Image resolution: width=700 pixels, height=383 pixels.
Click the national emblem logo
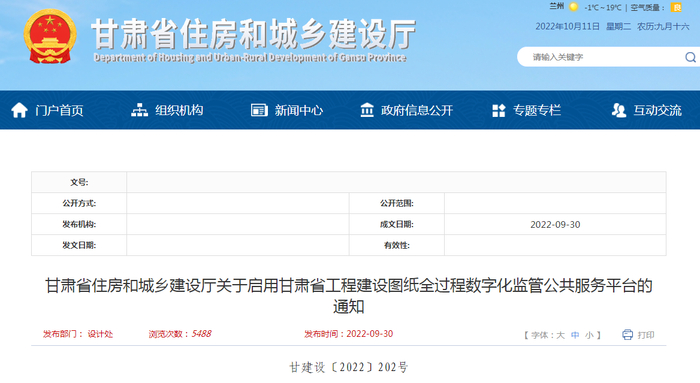point(50,37)
